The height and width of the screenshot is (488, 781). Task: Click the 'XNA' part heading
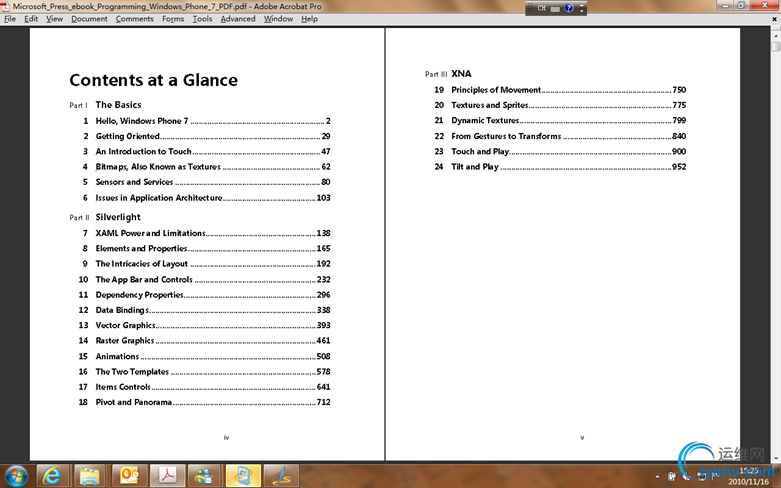pyautogui.click(x=461, y=74)
